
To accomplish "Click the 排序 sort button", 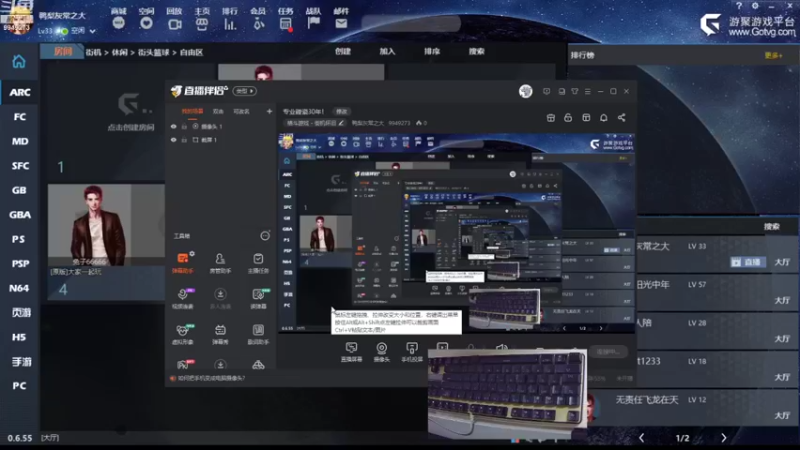I will click(x=432, y=52).
